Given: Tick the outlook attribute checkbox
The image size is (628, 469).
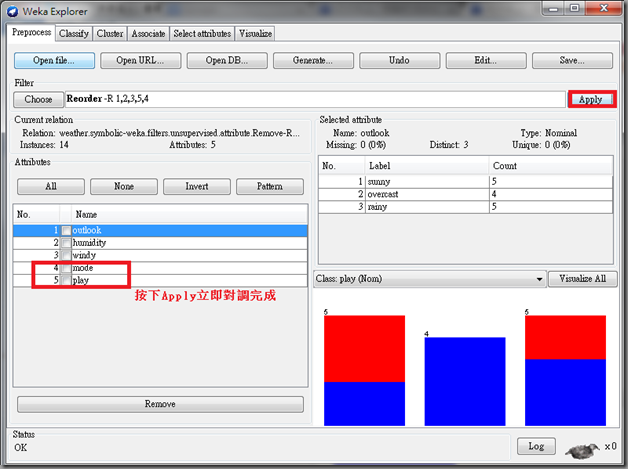Looking at the screenshot, I should (x=66, y=231).
